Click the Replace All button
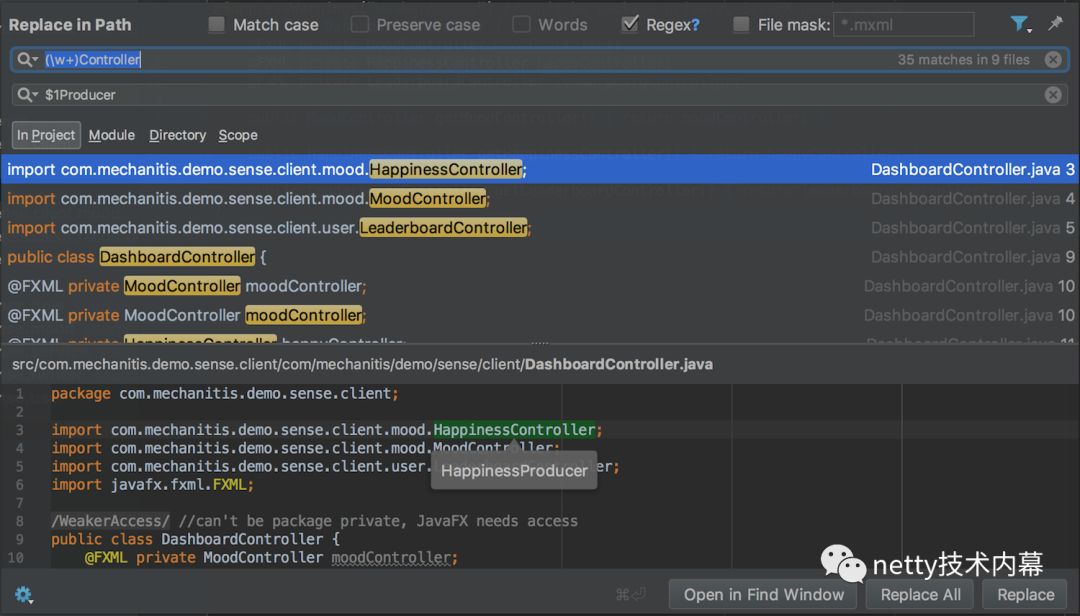Viewport: 1080px width, 616px height. 920,594
